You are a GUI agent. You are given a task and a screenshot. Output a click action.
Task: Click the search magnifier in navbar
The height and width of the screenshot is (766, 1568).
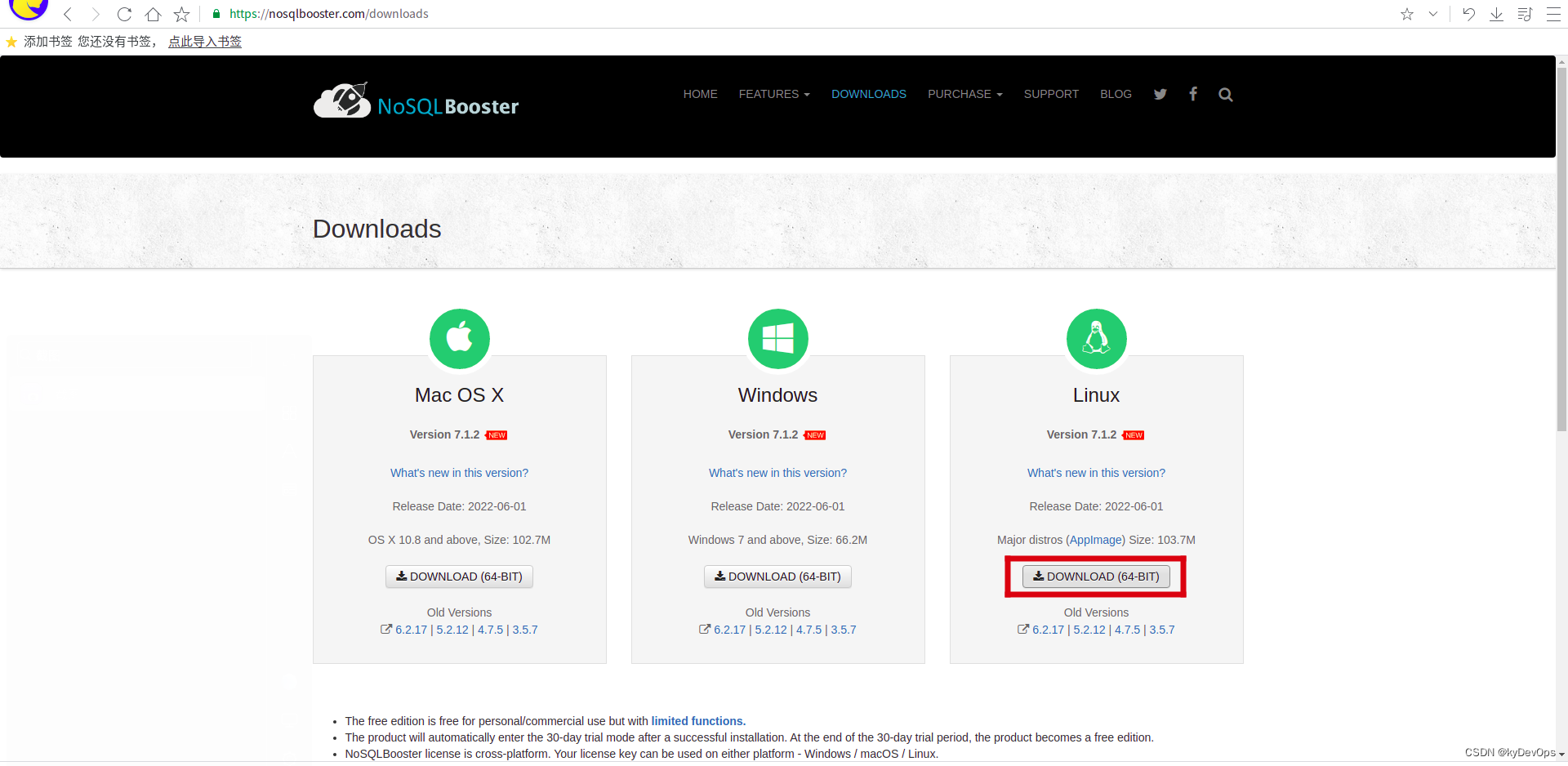[x=1225, y=95]
